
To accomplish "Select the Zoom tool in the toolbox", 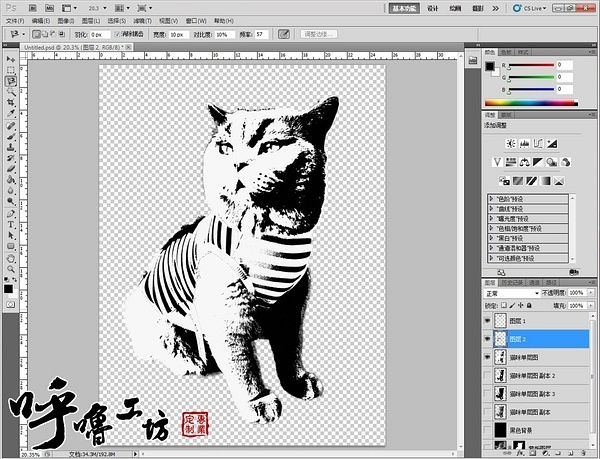I will coord(11,269).
